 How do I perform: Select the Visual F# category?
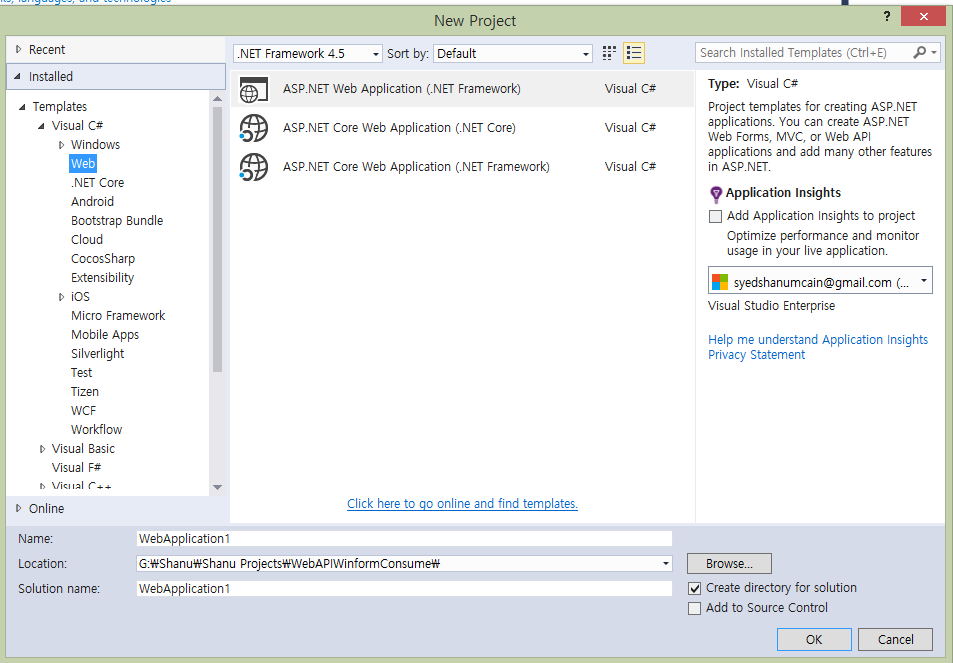(76, 467)
